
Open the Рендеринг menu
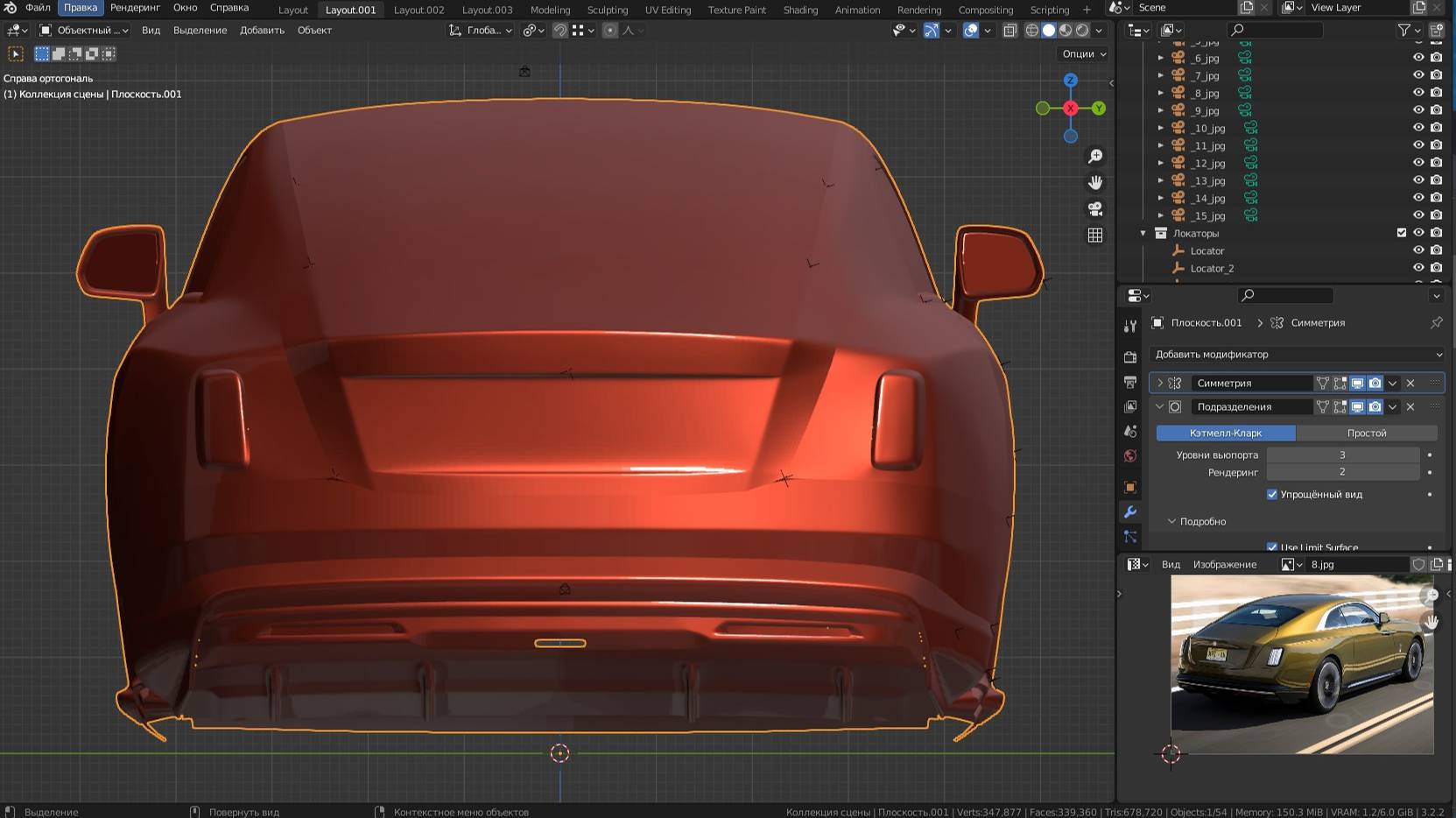[135, 7]
